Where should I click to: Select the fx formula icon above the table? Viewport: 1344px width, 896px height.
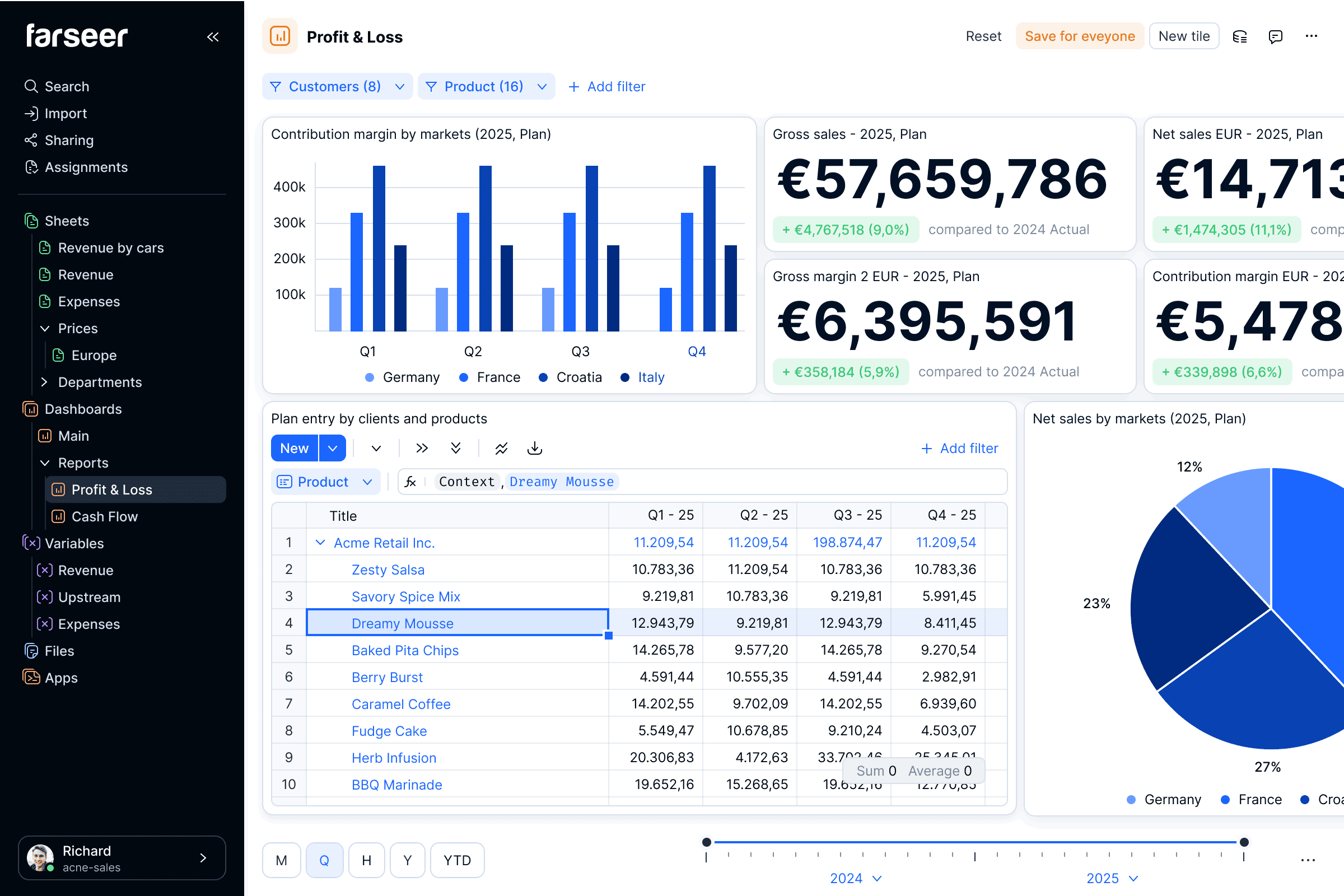[x=411, y=481]
